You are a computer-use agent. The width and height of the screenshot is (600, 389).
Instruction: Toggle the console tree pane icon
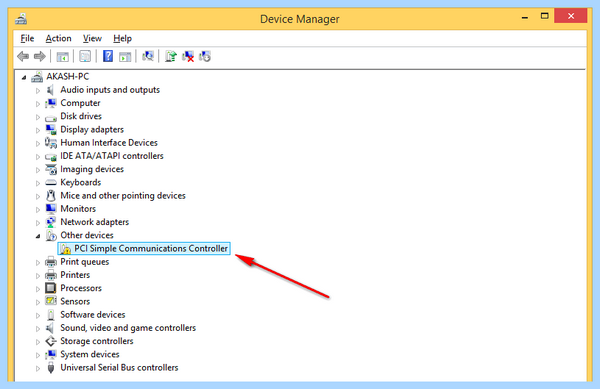[x=62, y=57]
